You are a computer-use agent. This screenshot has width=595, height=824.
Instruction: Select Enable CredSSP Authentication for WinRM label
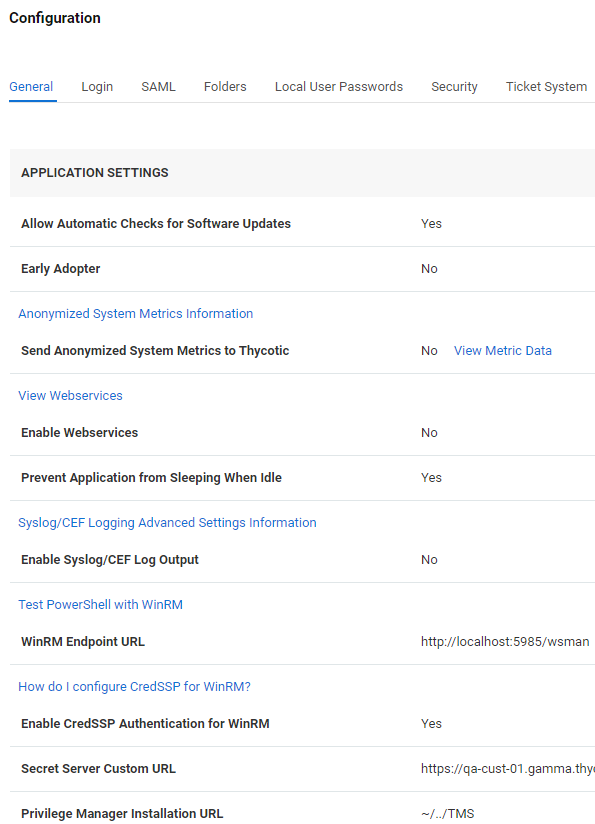(x=145, y=724)
